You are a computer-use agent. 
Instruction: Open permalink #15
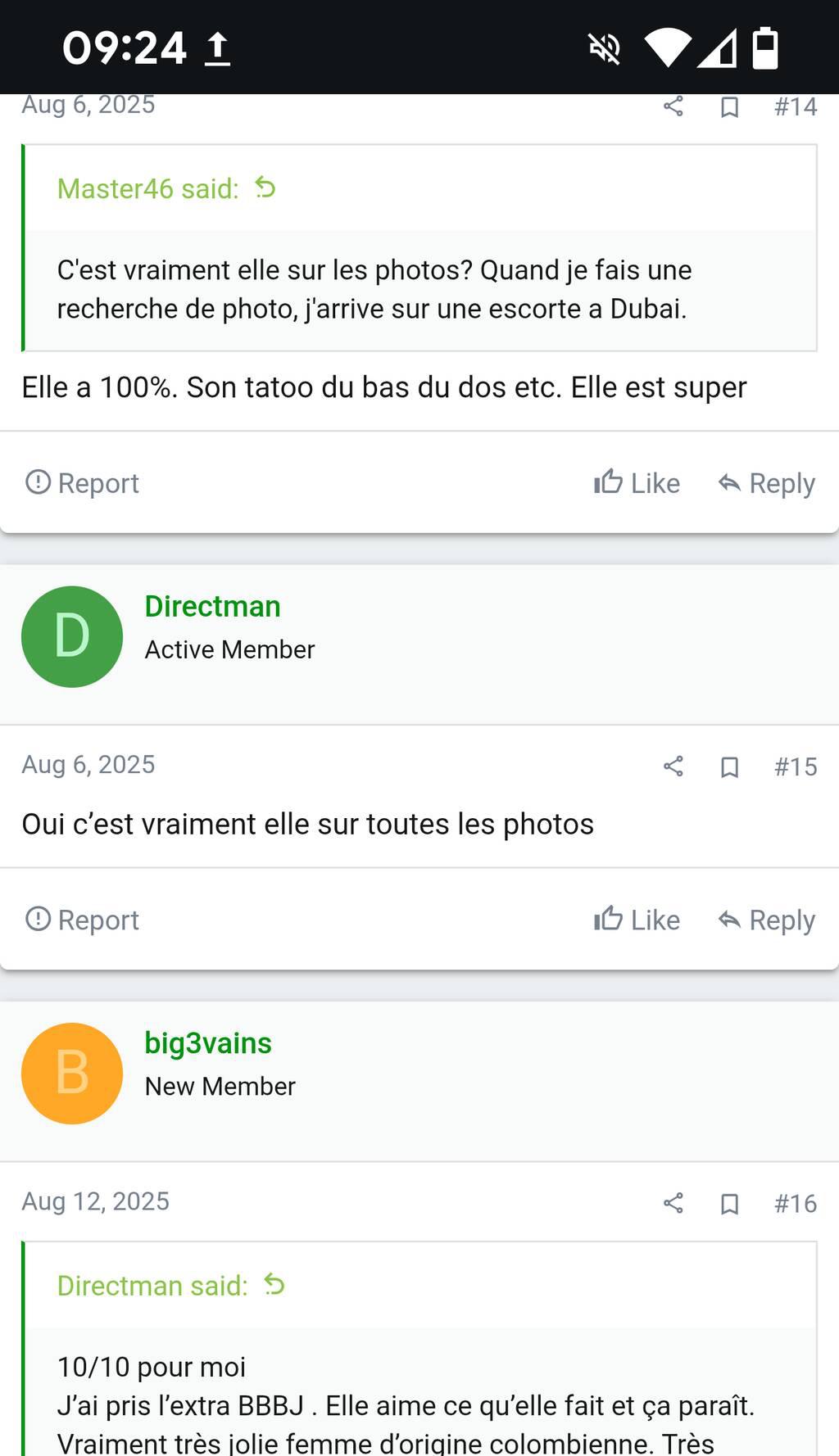coord(796,766)
